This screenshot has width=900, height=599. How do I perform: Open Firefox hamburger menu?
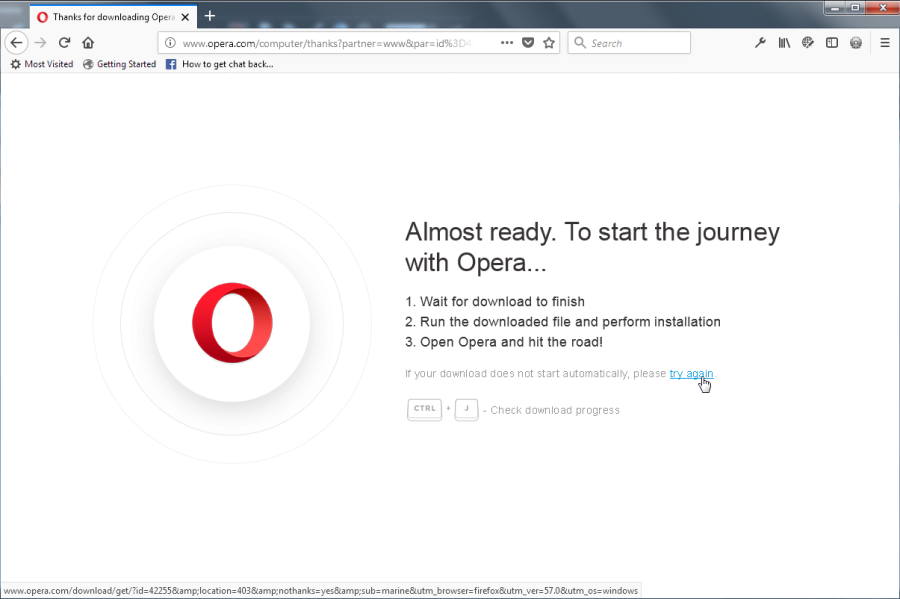[885, 42]
